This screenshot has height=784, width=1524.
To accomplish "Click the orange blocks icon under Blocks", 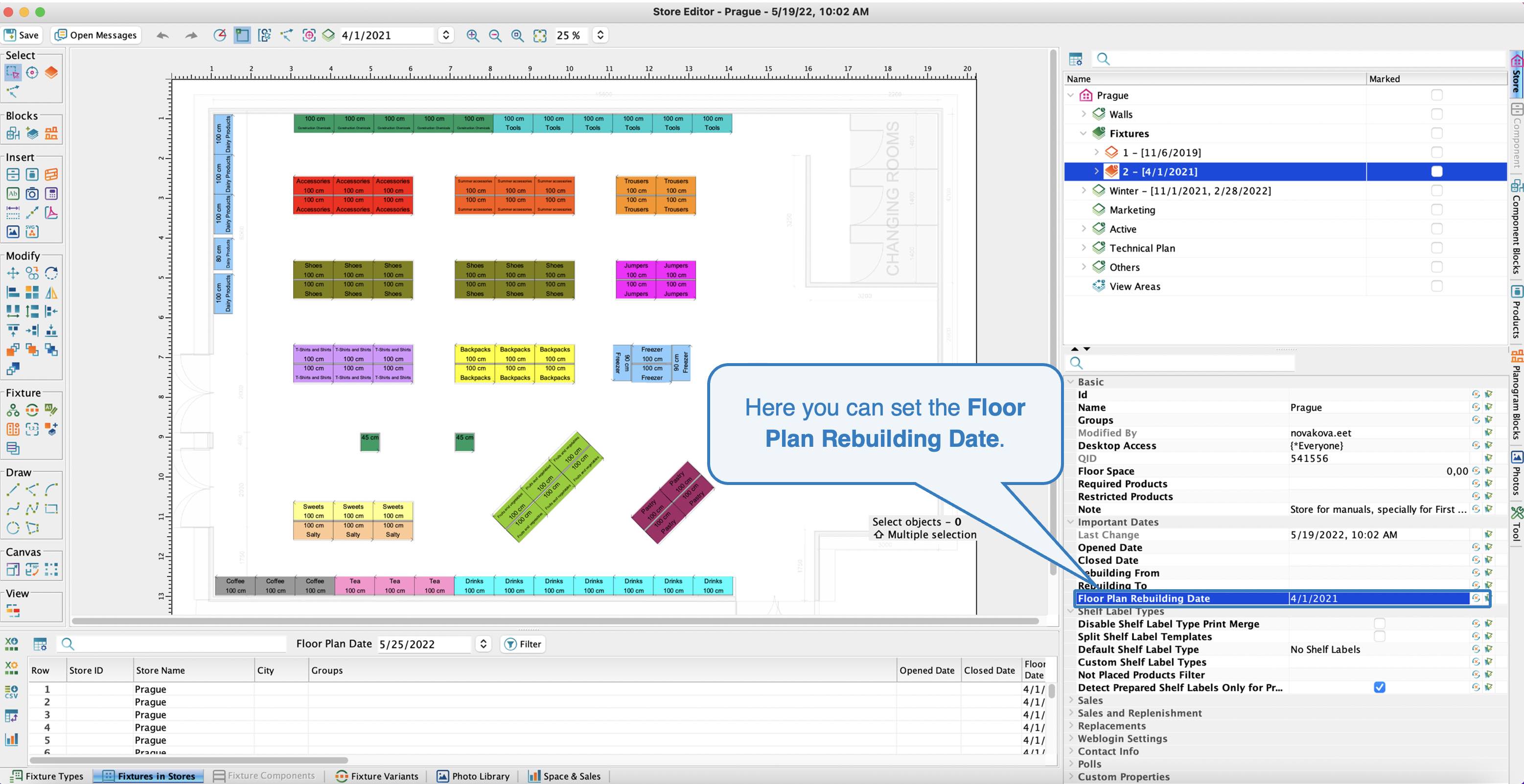I will click(51, 133).
